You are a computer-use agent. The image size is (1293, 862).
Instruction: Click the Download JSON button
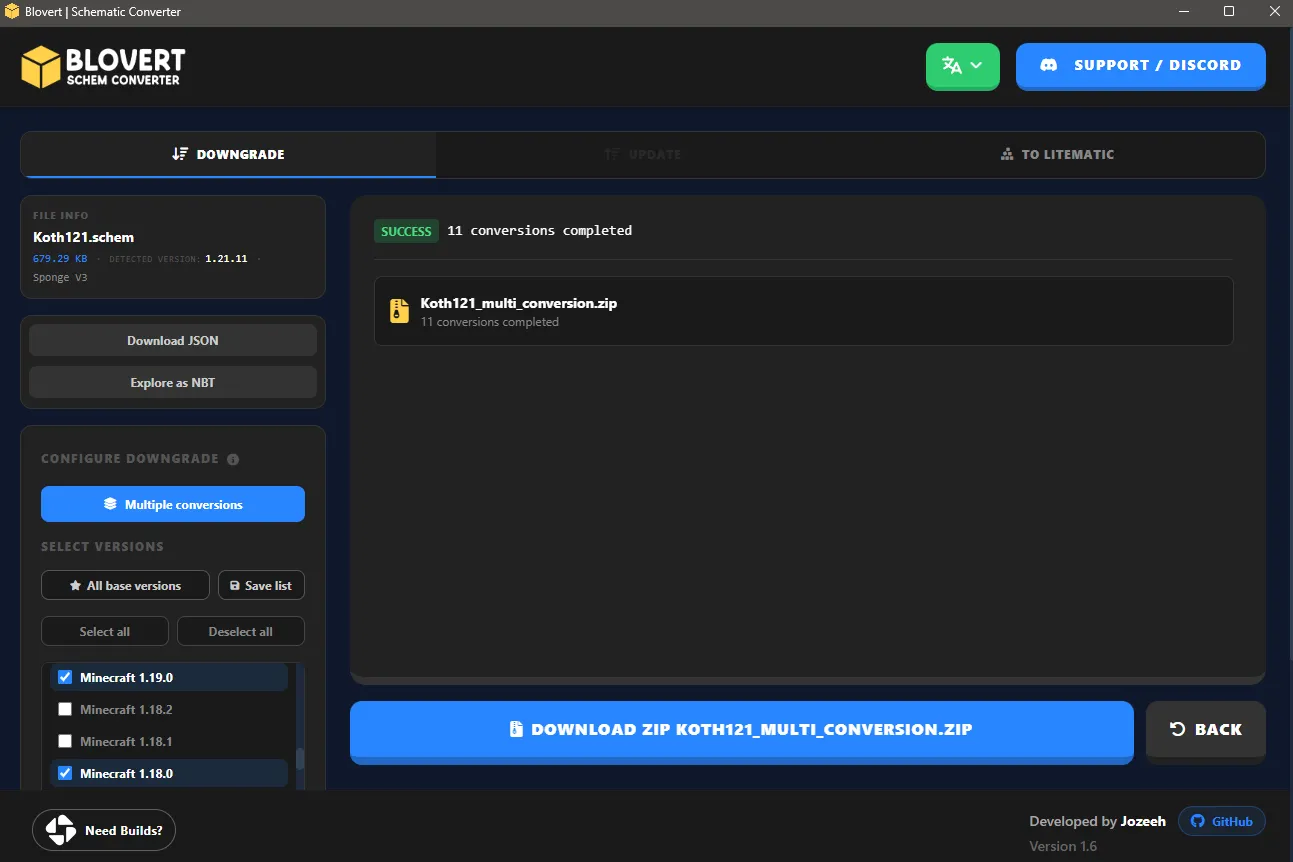click(x=173, y=340)
